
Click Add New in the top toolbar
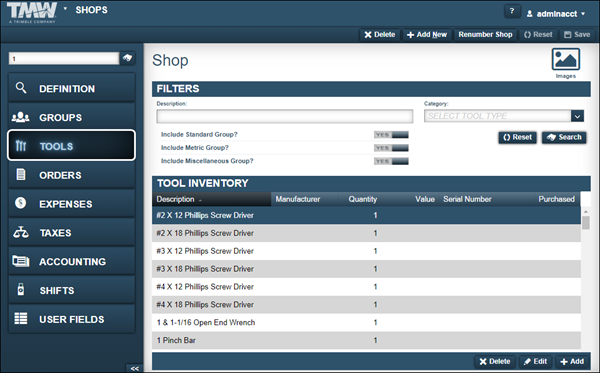point(427,34)
